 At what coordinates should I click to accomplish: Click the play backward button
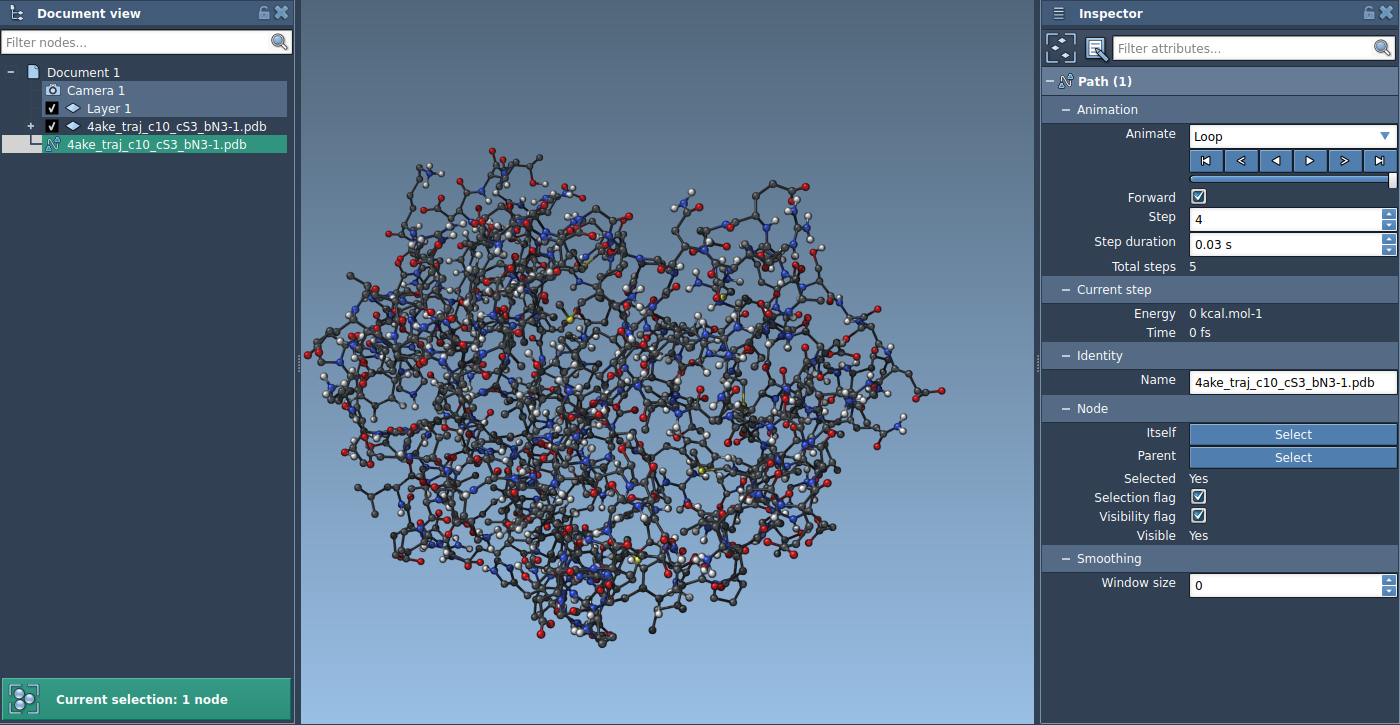point(1275,161)
